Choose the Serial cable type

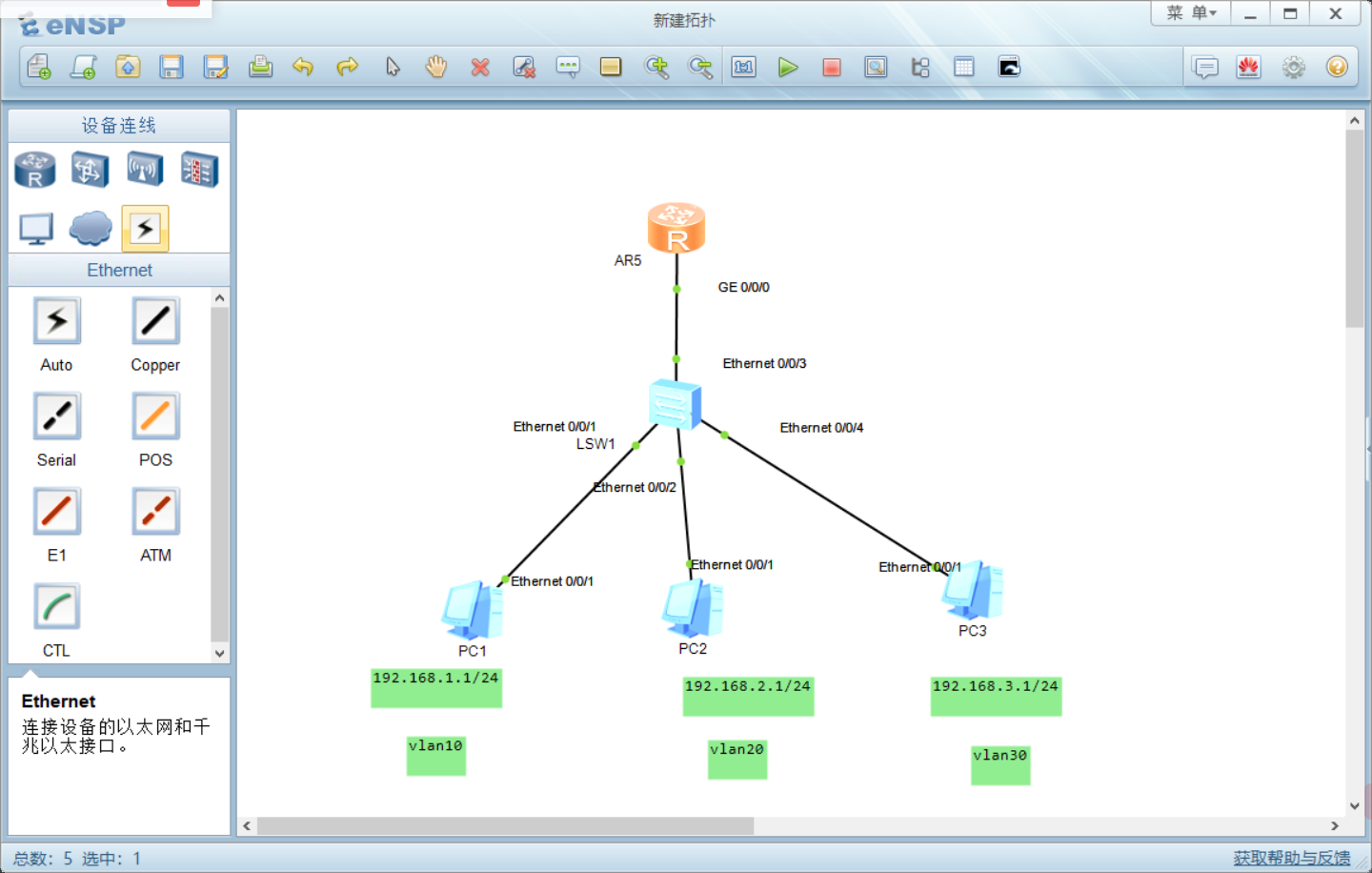pos(57,416)
